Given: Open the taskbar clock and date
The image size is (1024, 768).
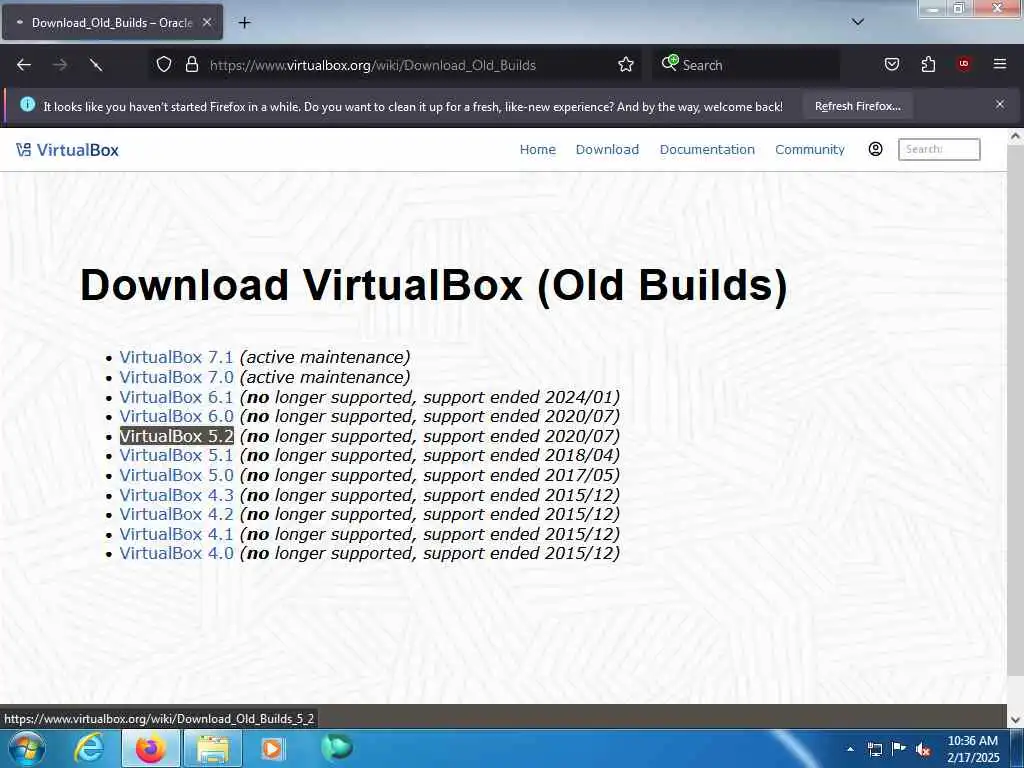Looking at the screenshot, I should 973,749.
